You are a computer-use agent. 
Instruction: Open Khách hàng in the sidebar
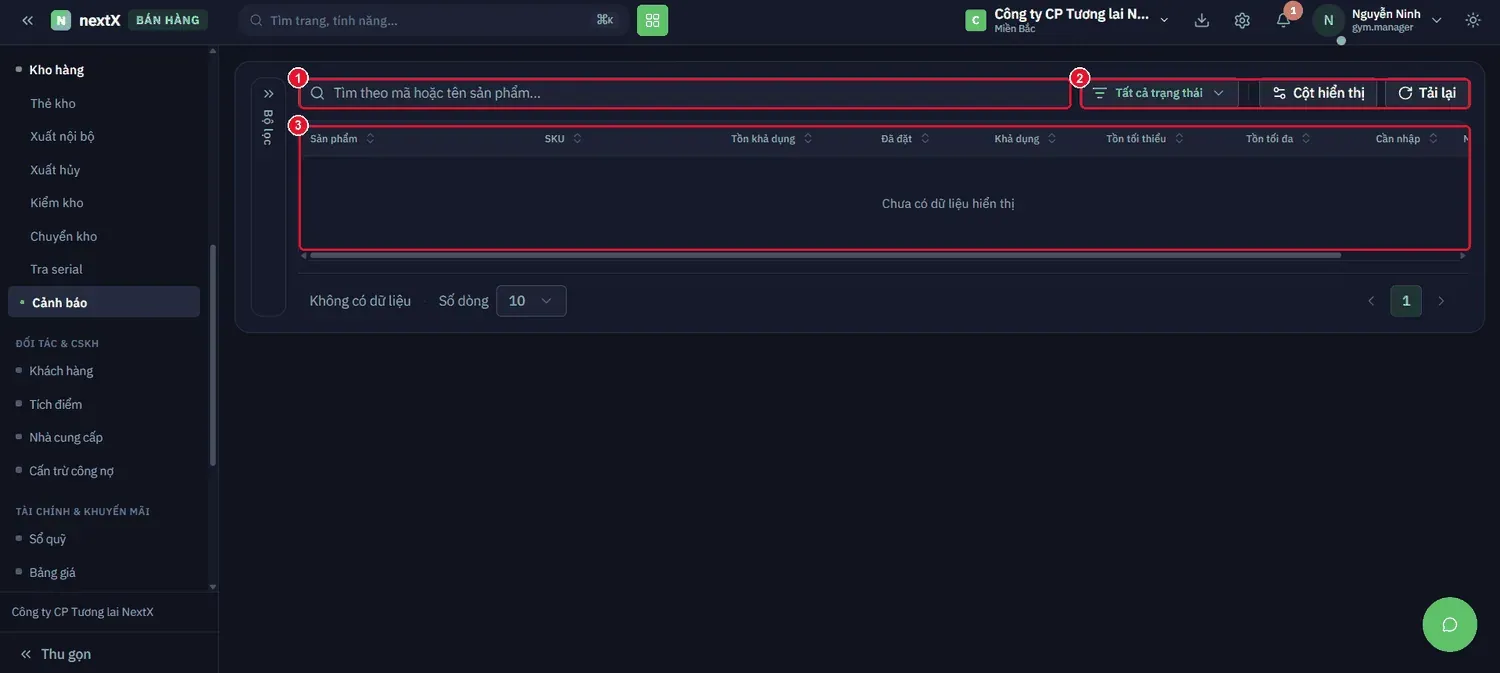[61, 371]
